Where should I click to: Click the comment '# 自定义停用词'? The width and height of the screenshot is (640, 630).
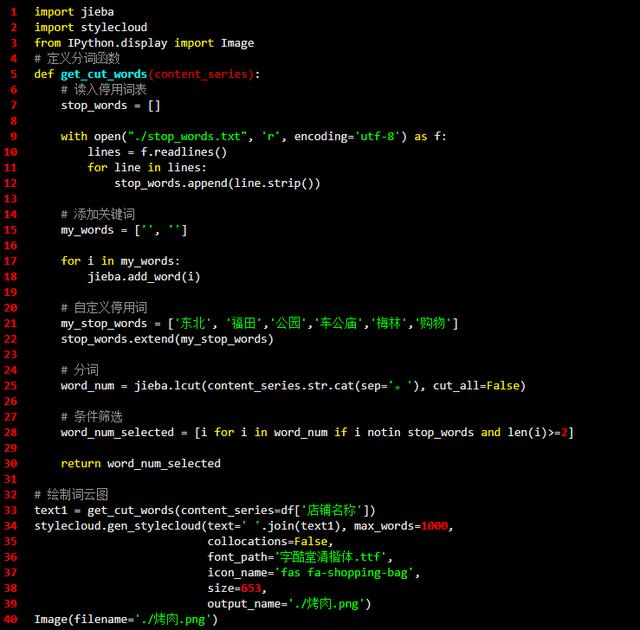(104, 308)
